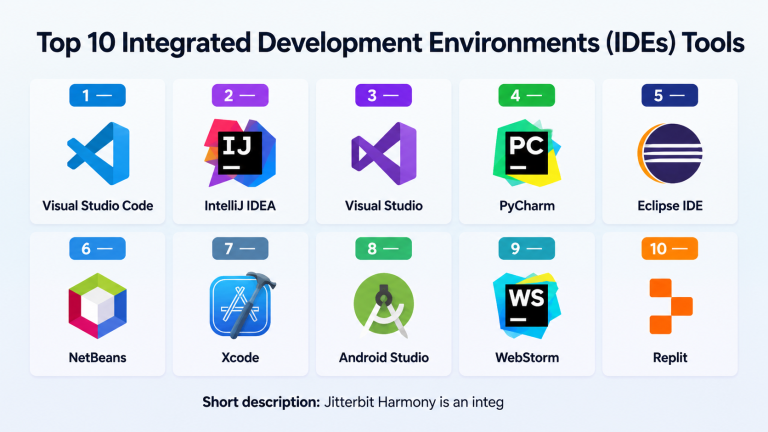Image resolution: width=768 pixels, height=432 pixels.
Task: Click the "Short description:" bold label
Action: coord(261,402)
